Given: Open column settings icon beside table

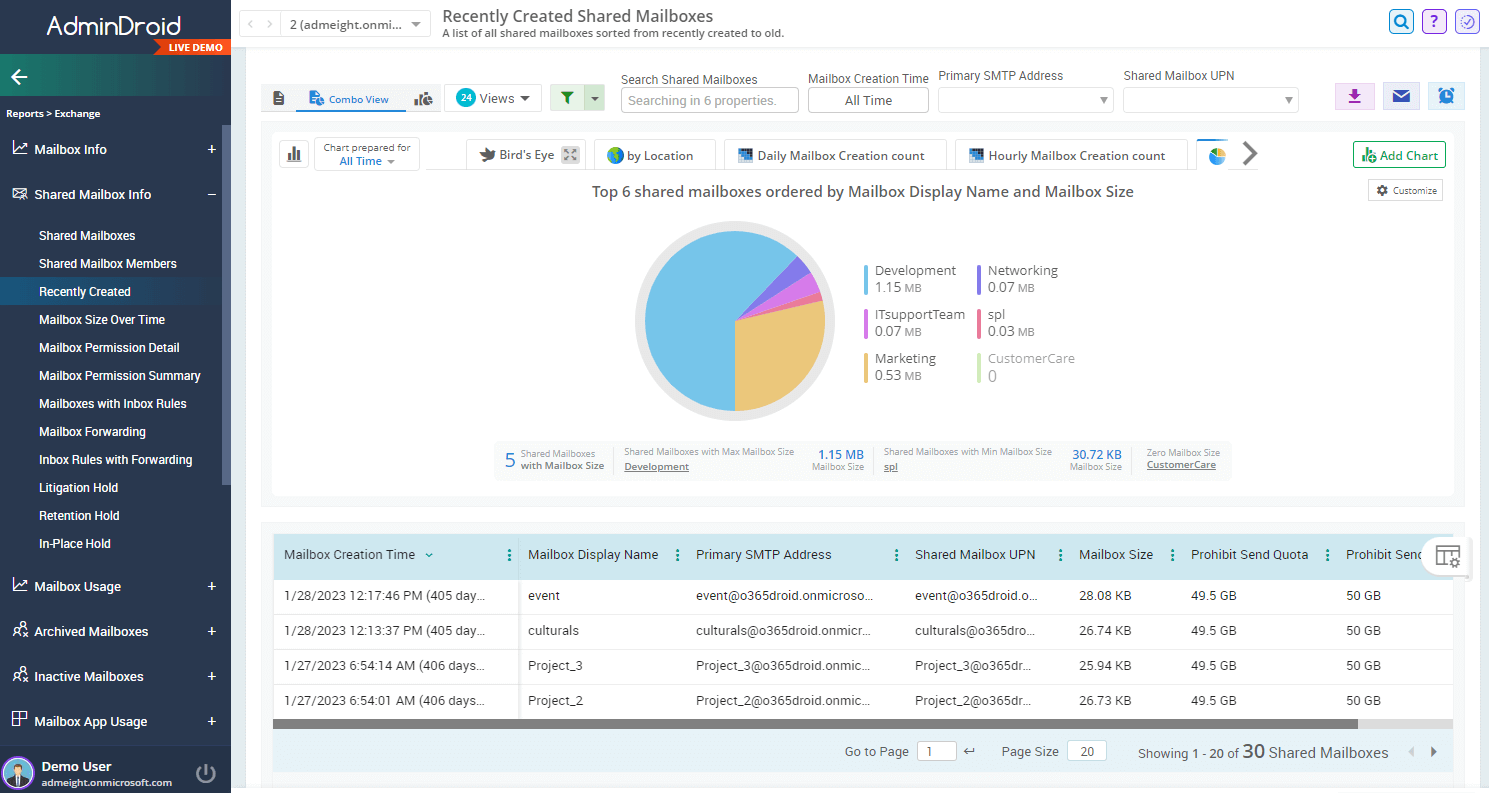Looking at the screenshot, I should click(x=1447, y=557).
